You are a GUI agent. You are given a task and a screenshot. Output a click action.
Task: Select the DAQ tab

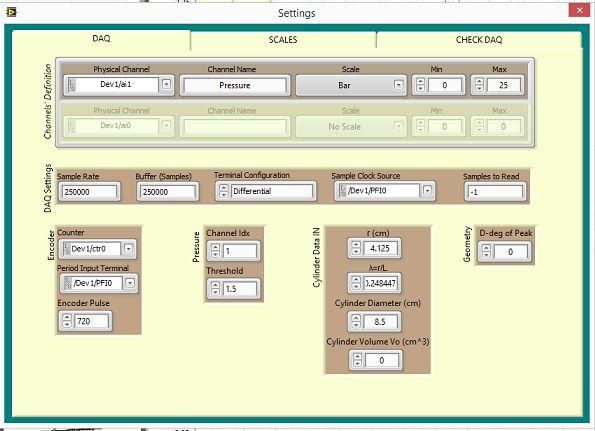[101, 38]
